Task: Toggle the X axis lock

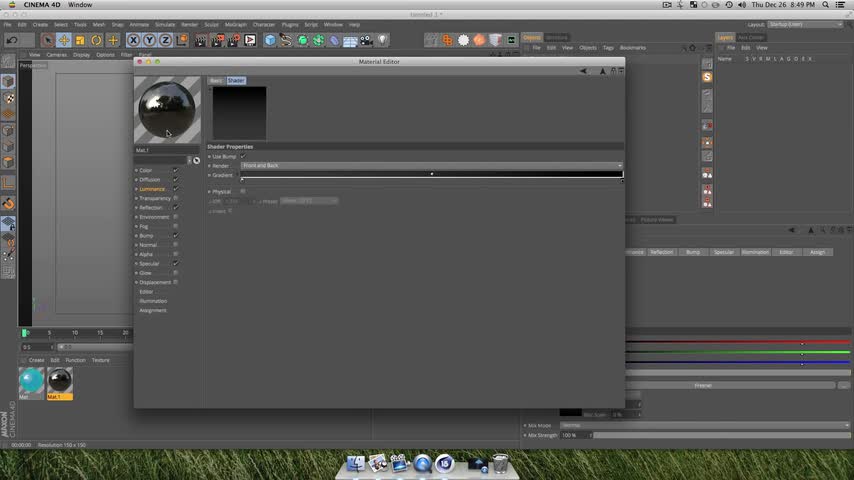Action: (133, 40)
